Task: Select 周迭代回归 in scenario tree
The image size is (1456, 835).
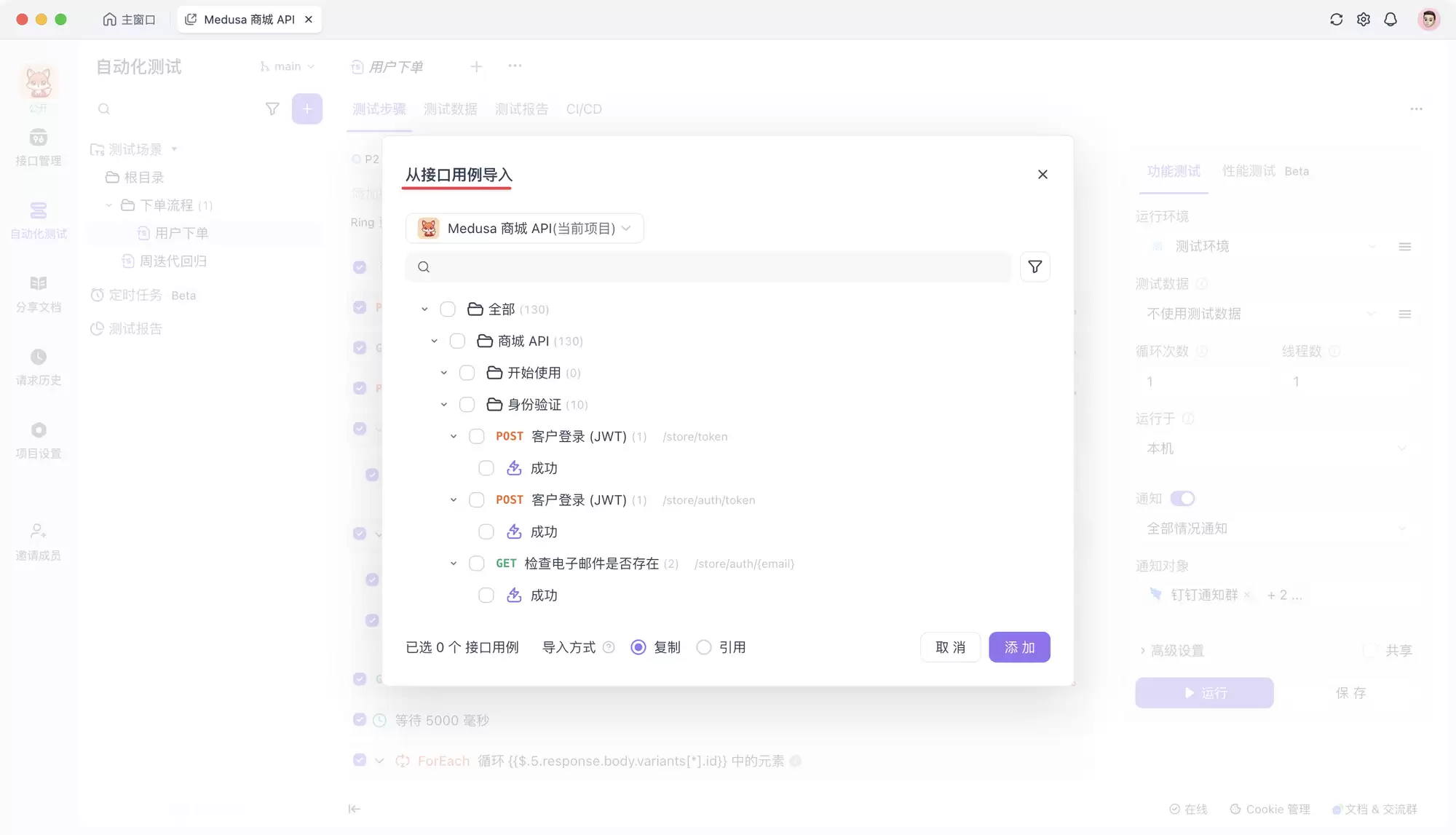Action: pyautogui.click(x=173, y=261)
